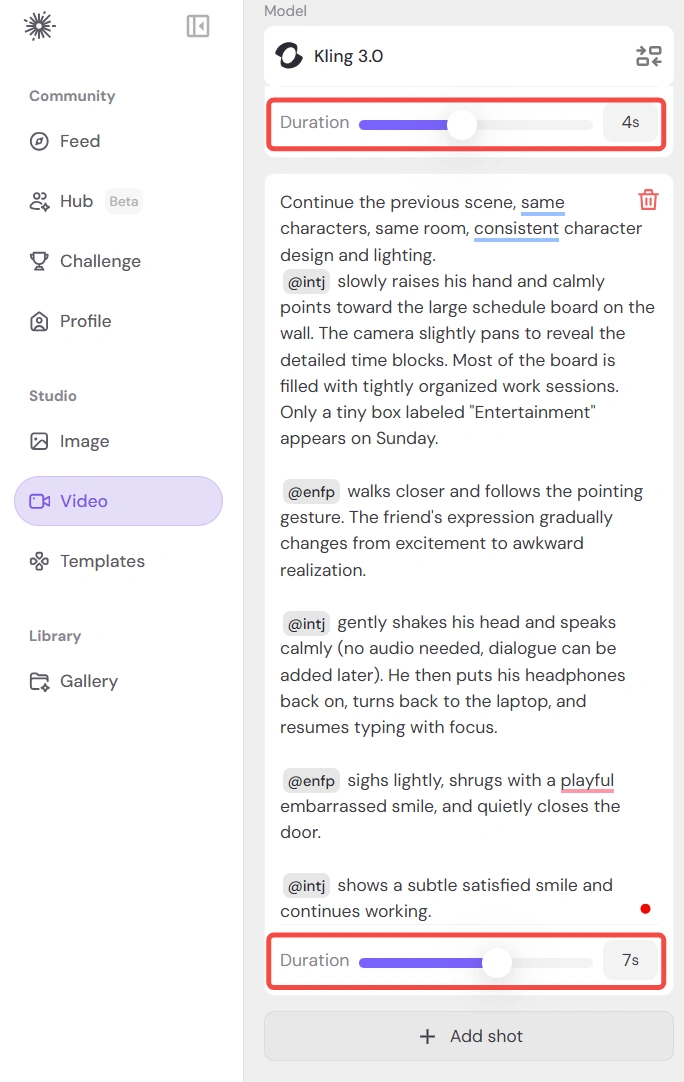Click the first @intj mention tag
The width and height of the screenshot is (684, 1082).
pos(306,282)
